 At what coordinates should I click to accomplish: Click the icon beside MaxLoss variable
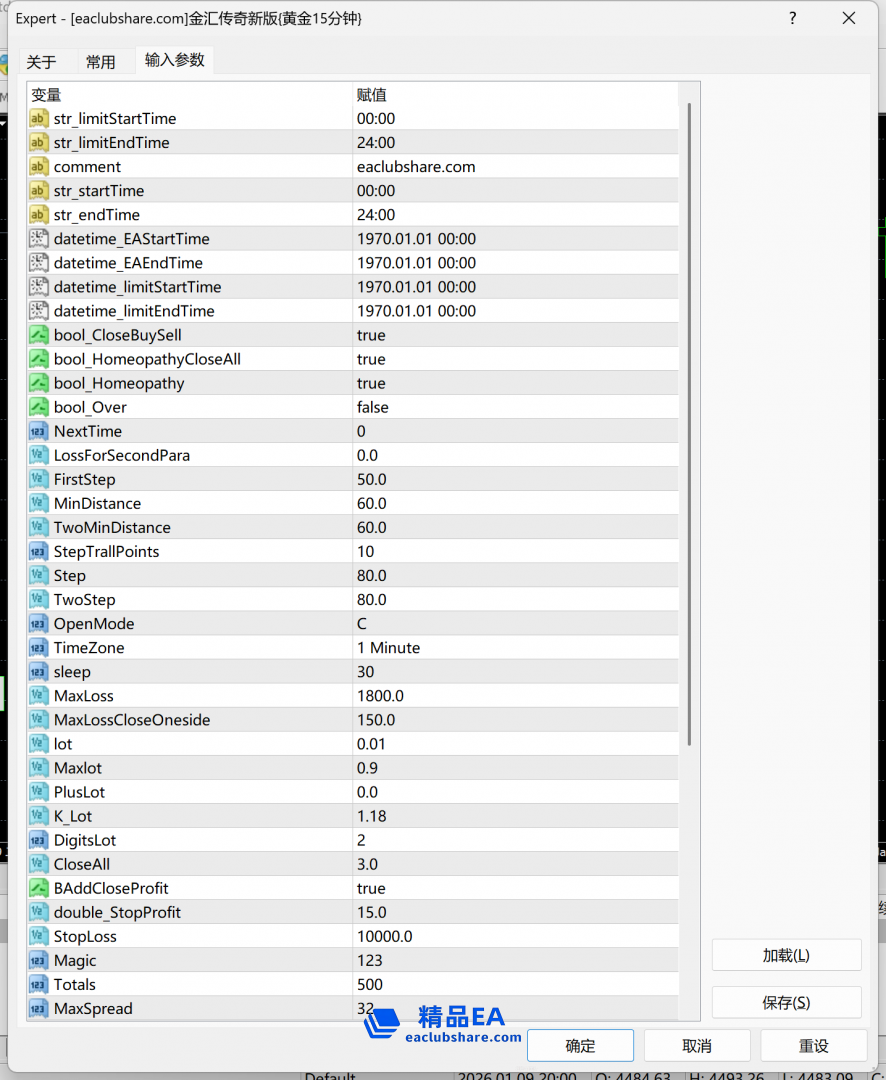coord(39,695)
